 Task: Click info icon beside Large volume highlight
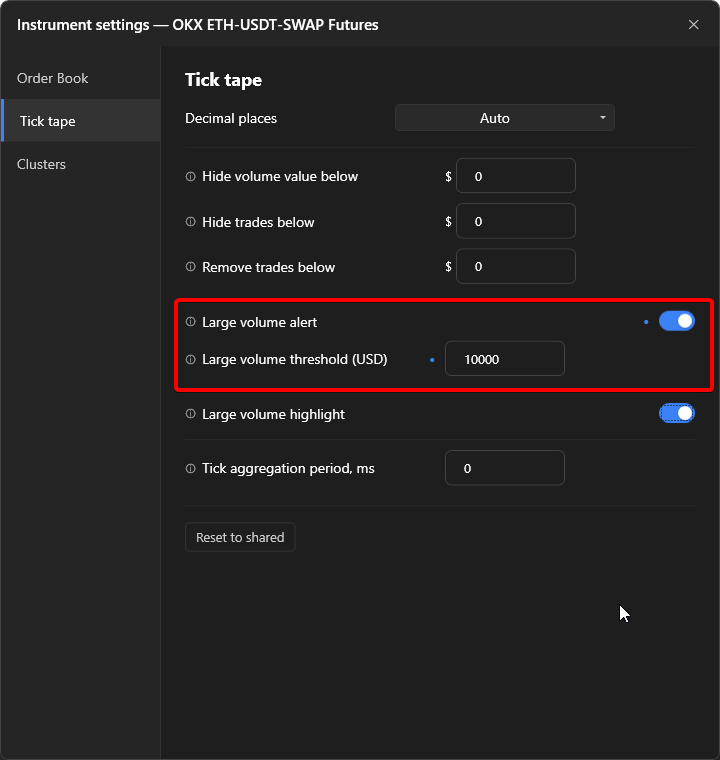pos(191,413)
